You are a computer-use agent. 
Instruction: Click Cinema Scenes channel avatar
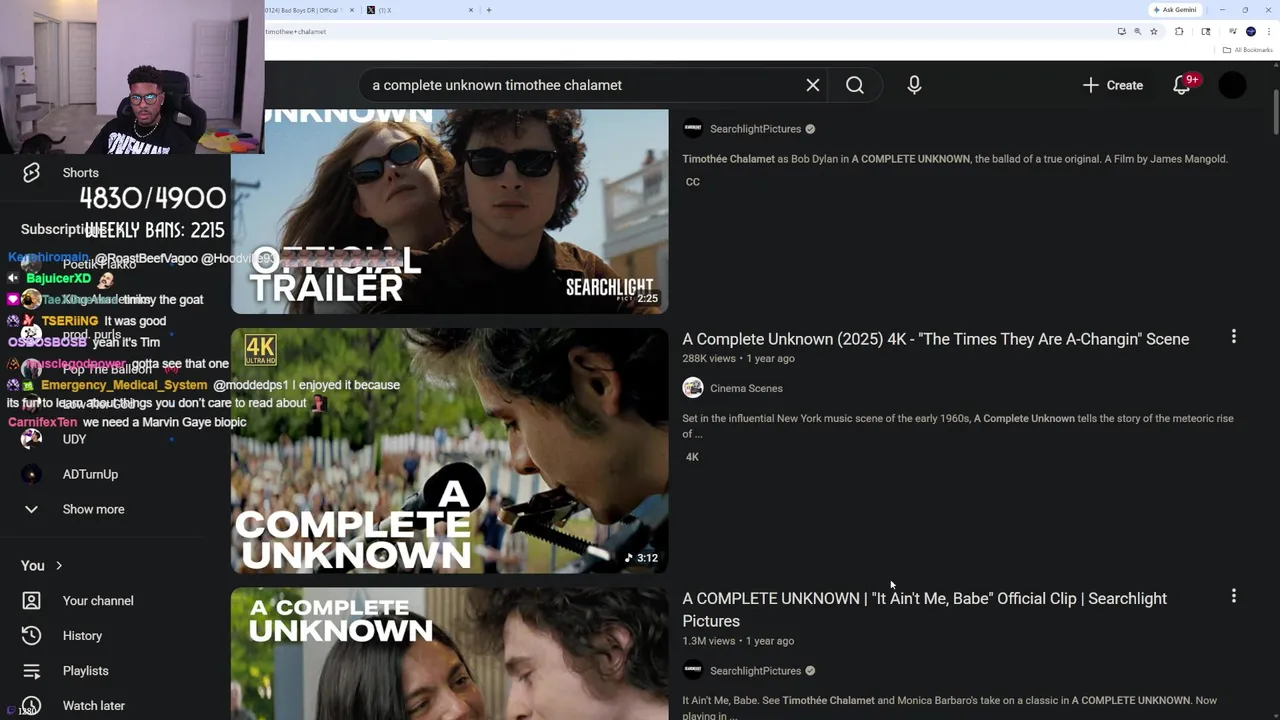click(x=693, y=388)
